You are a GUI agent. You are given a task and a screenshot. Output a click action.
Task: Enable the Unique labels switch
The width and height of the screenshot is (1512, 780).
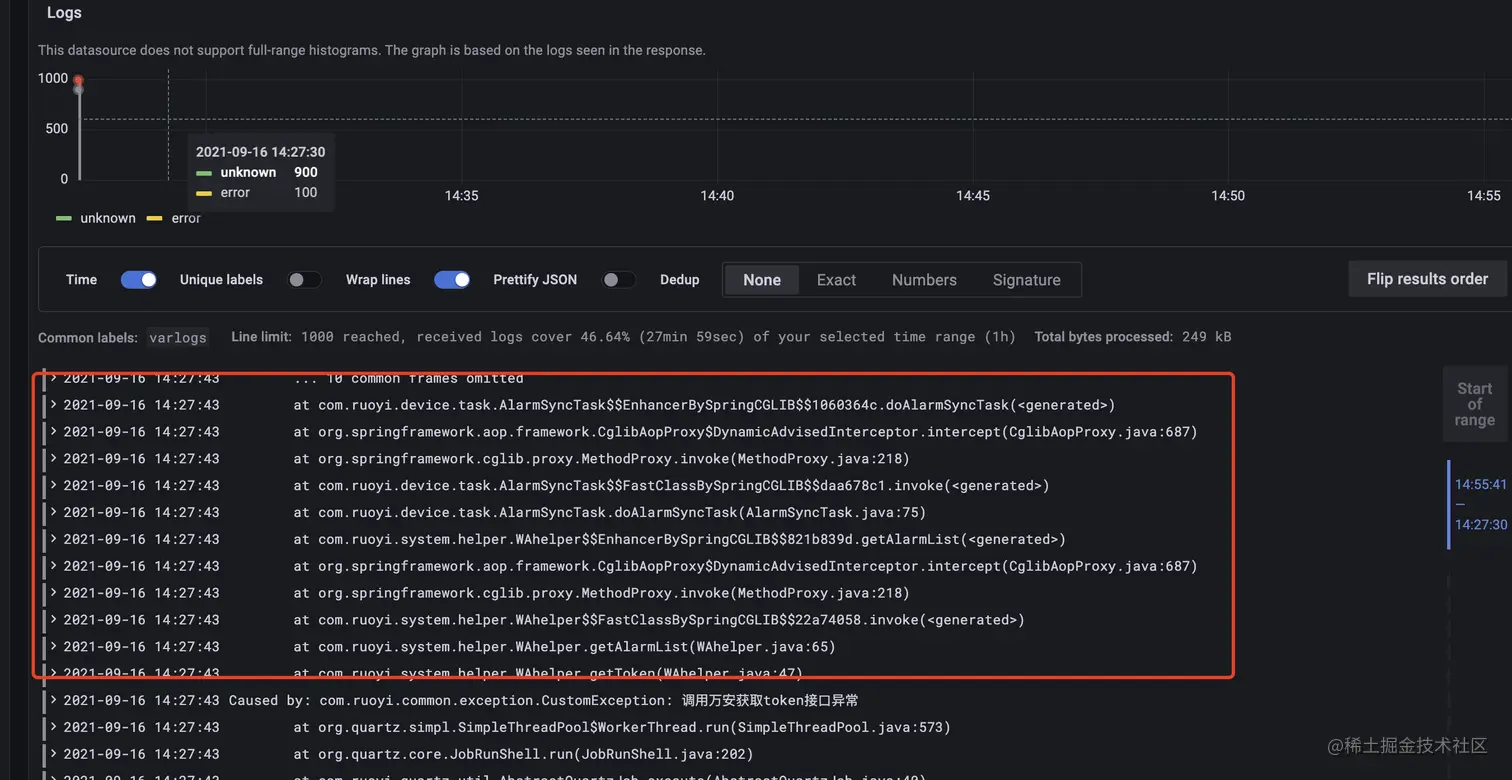305,280
